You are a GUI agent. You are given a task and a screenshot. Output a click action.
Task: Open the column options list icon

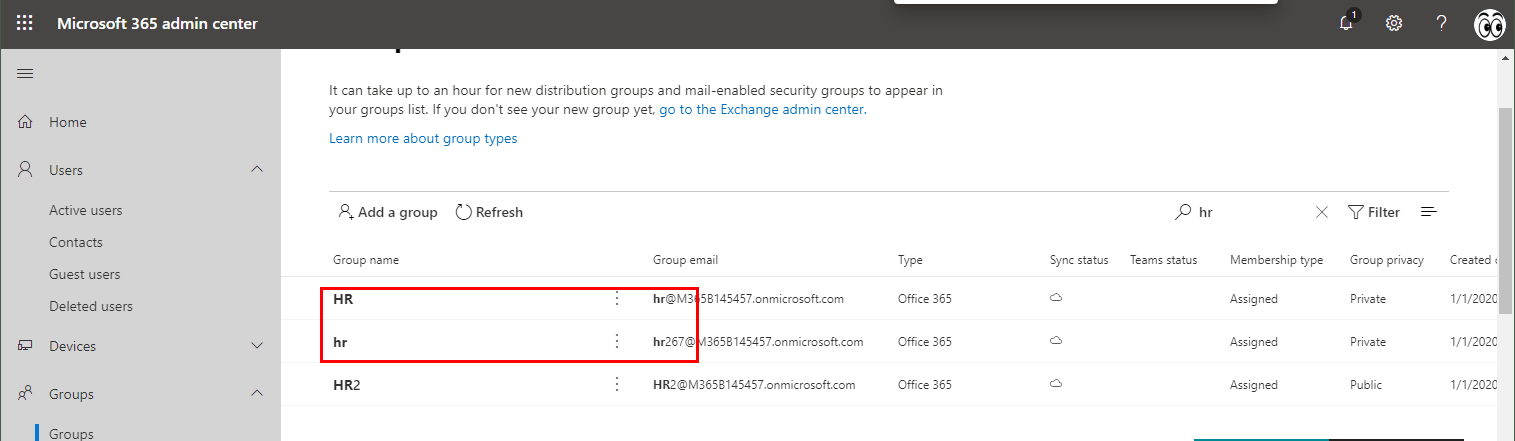[1429, 212]
